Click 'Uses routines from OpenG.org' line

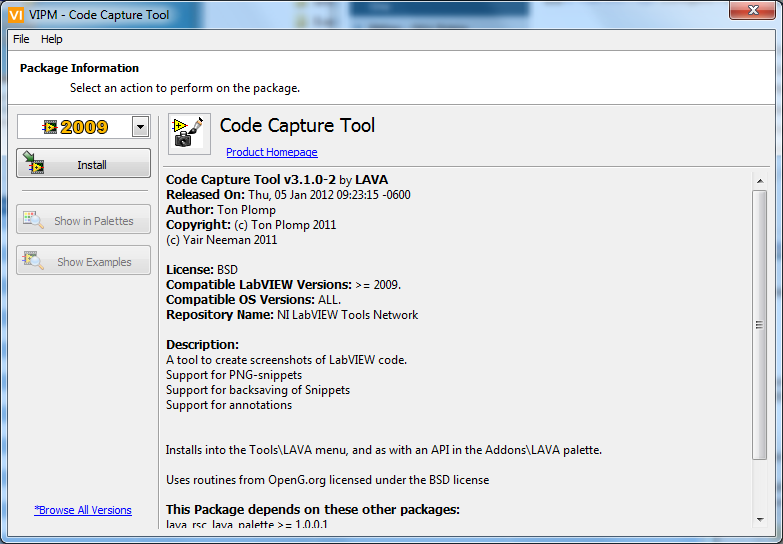pyautogui.click(x=328, y=480)
